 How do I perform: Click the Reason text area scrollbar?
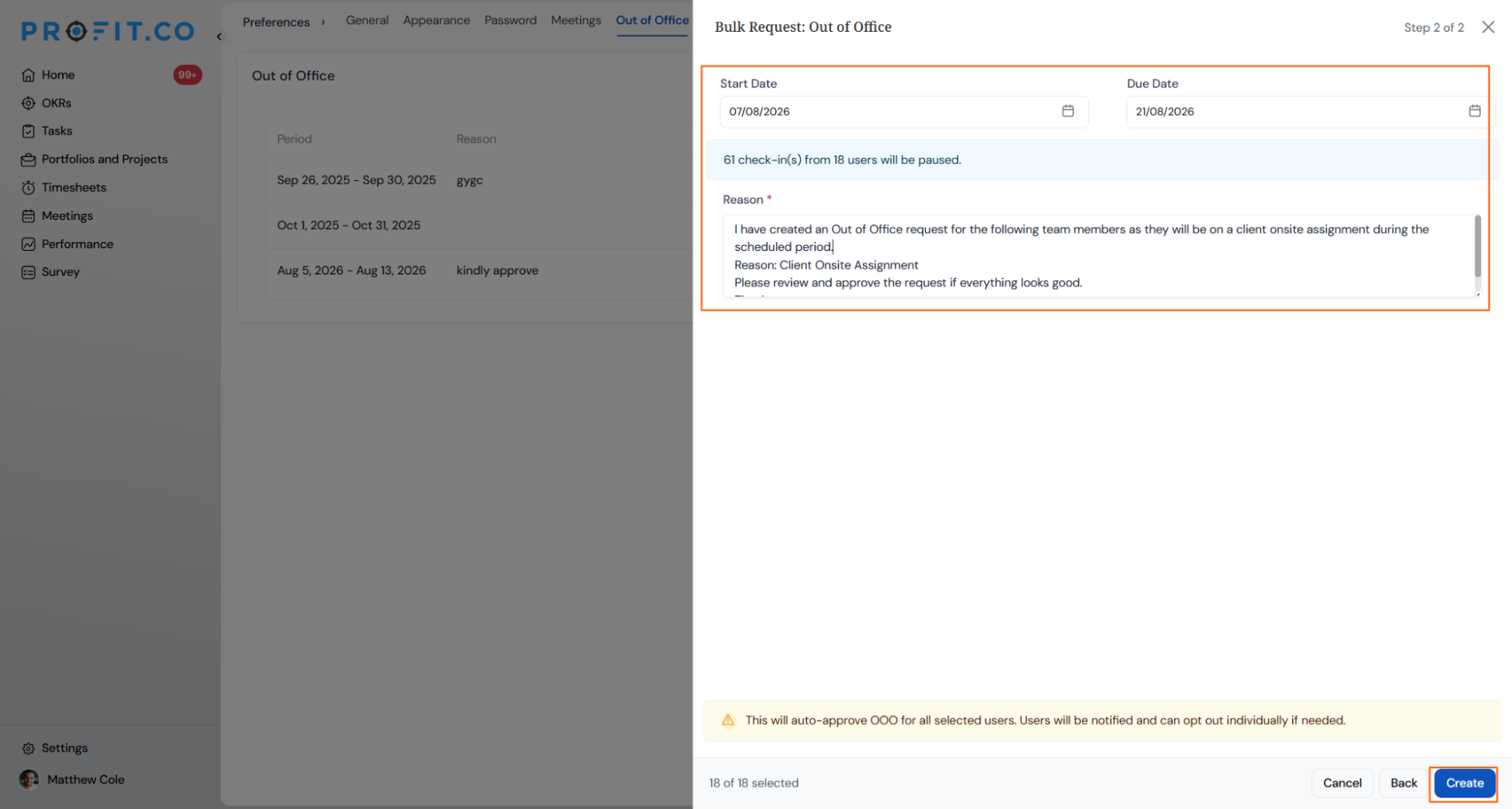click(1477, 246)
